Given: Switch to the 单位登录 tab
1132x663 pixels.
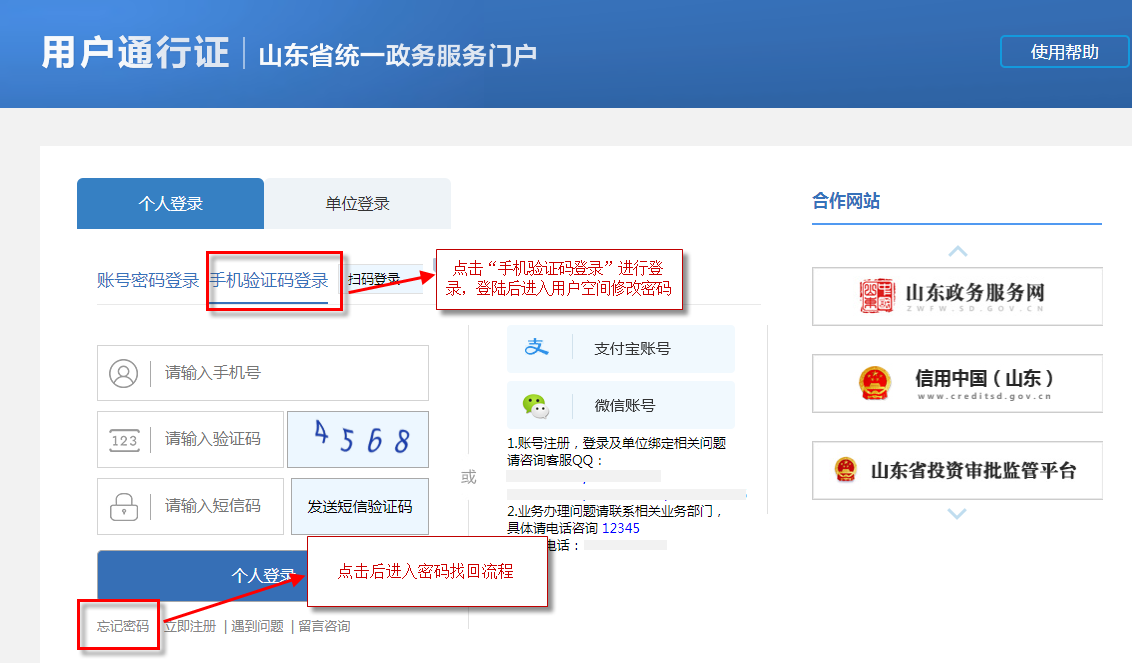Looking at the screenshot, I should (x=357, y=203).
